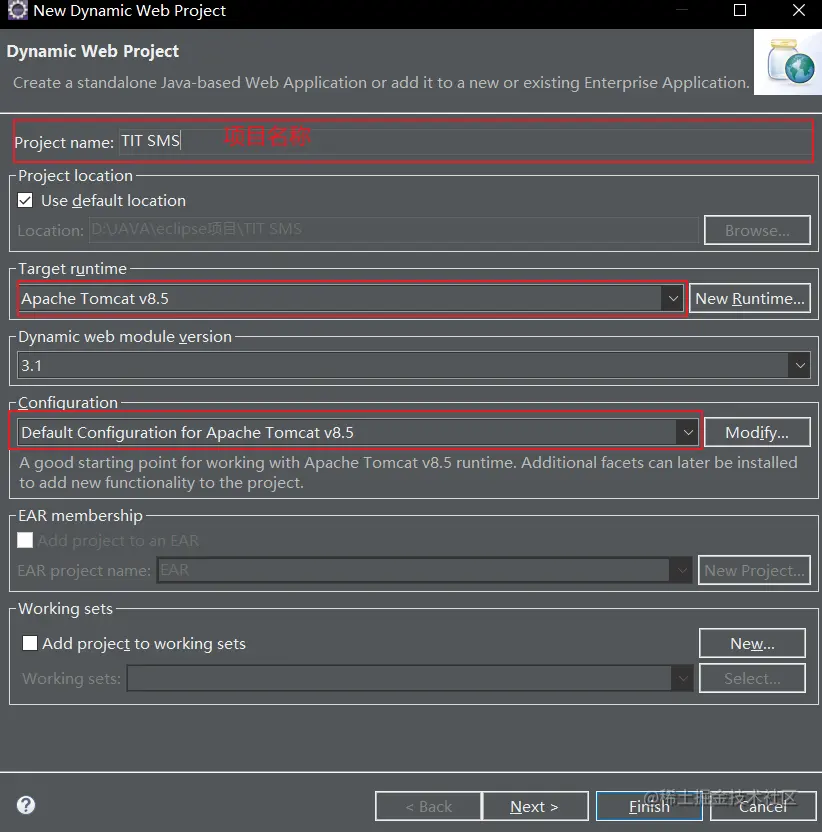Click the web project jar globe image
Image resolution: width=822 pixels, height=832 pixels.
[x=790, y=62]
